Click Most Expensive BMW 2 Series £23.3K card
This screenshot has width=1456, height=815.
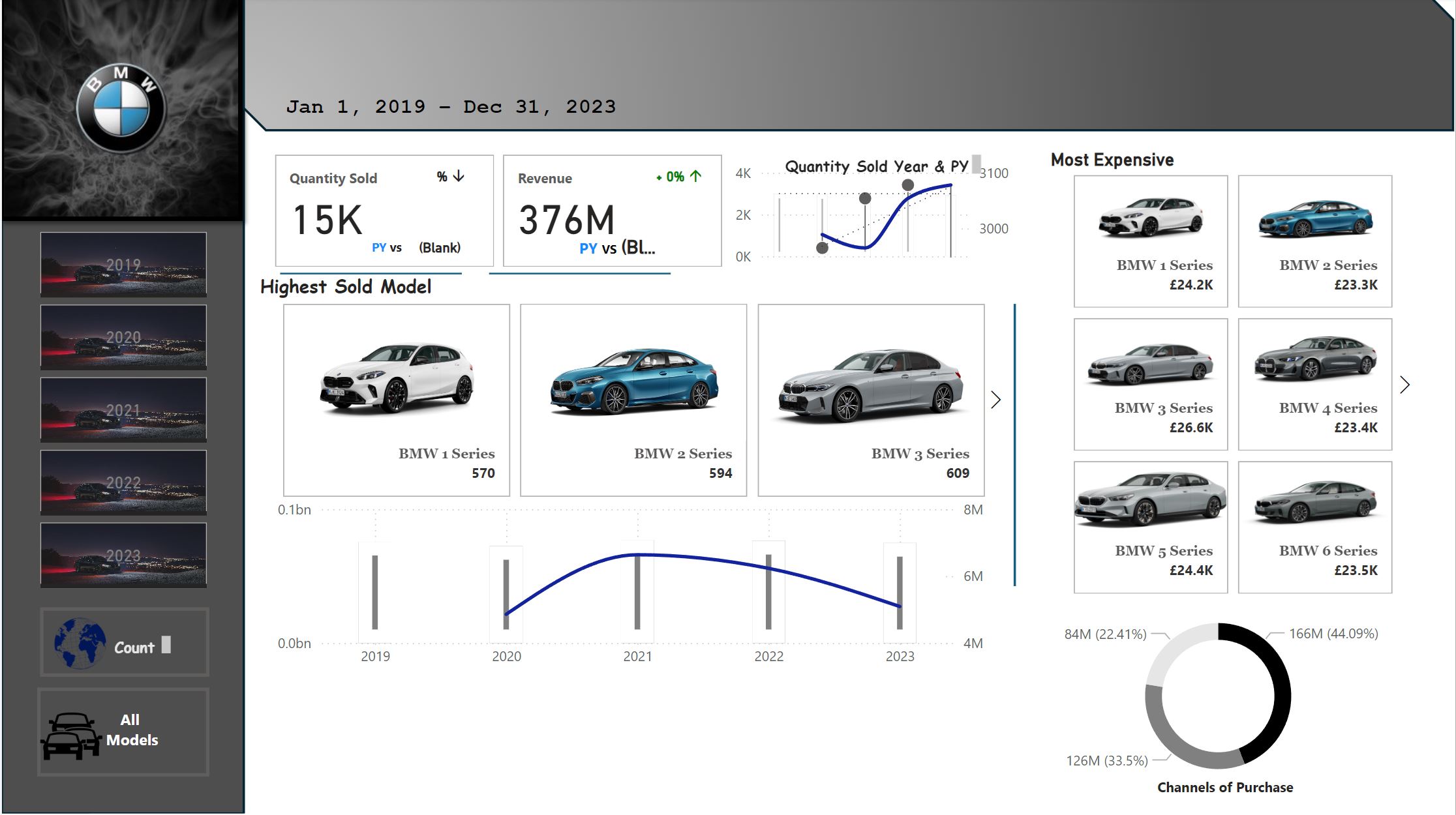point(1315,241)
